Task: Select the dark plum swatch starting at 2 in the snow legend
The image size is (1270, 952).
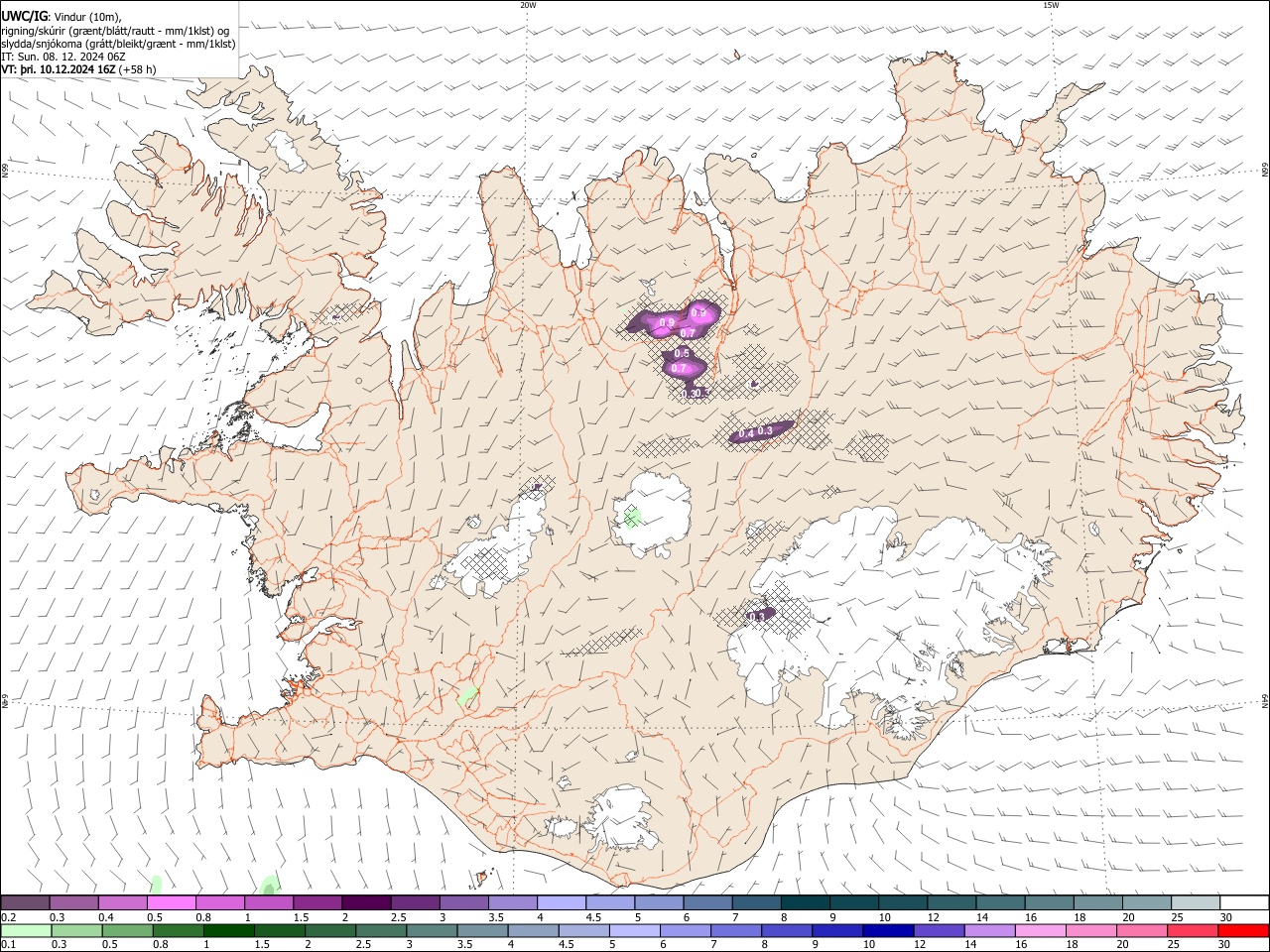Action: coord(366,903)
